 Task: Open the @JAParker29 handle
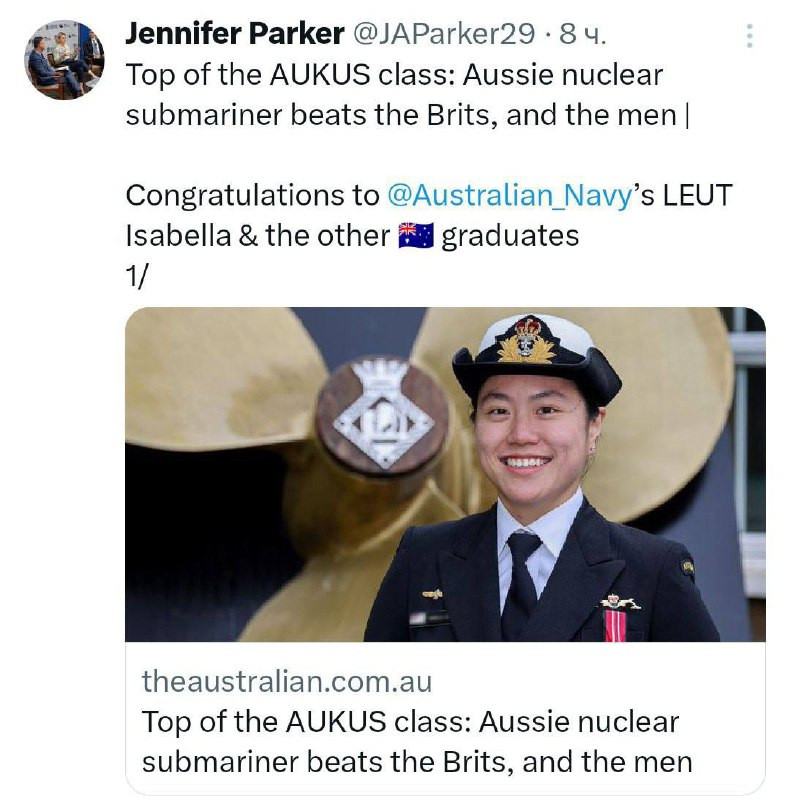coord(444,34)
